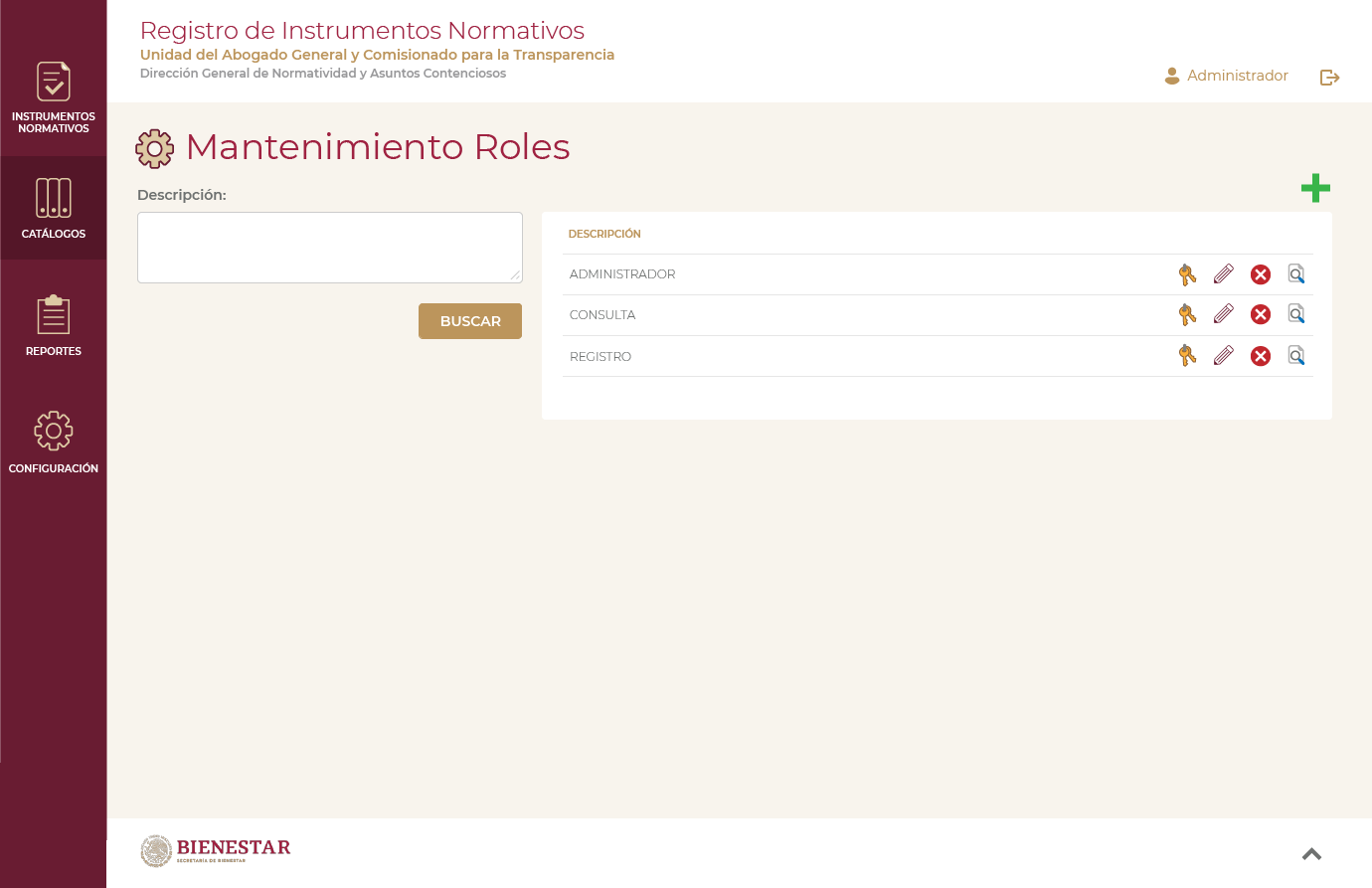
Task: Click the green plus add role icon
Action: pyautogui.click(x=1315, y=188)
